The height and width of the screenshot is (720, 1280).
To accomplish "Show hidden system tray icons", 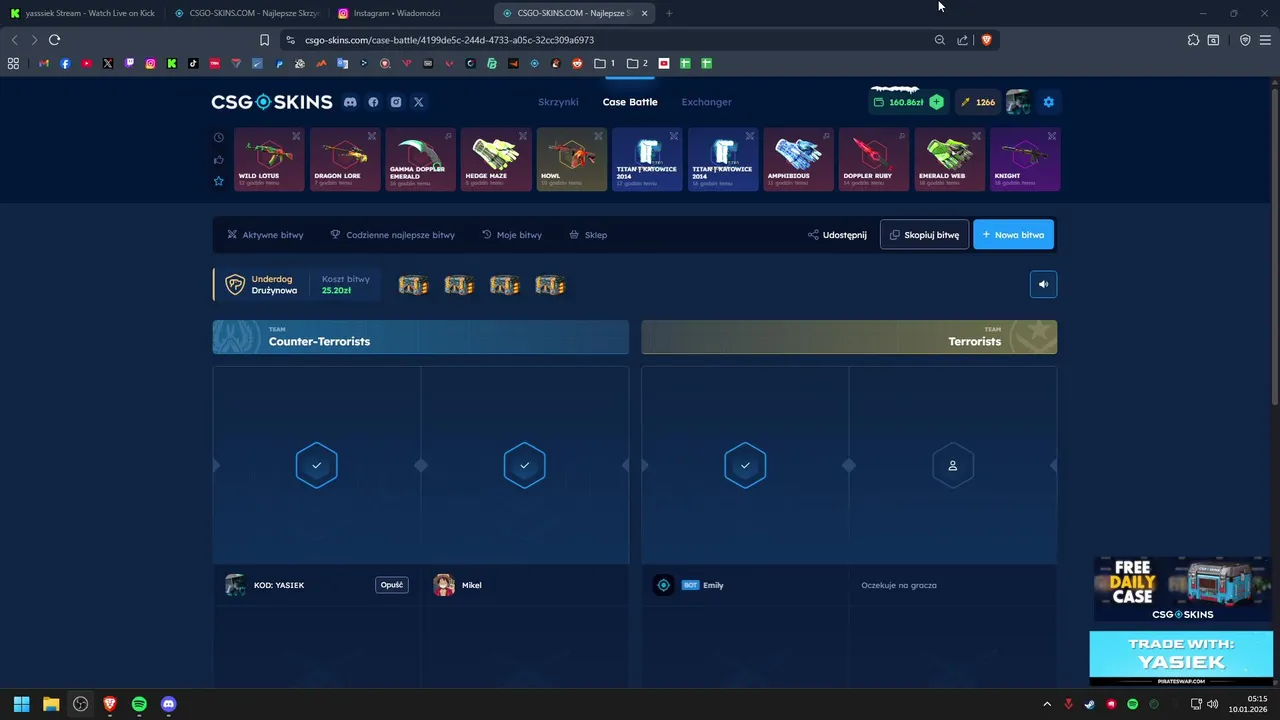I will (x=1047, y=704).
